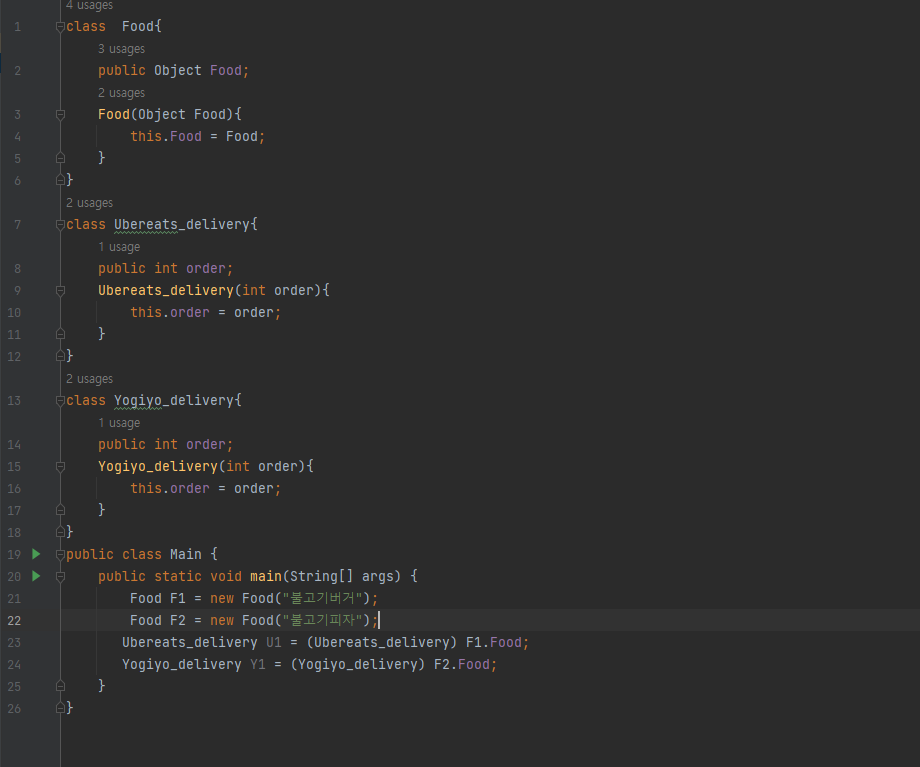Viewport: 920px width, 767px height.
Task: Click the underlined Ubereats_delivery class name on line 7
Action: pyautogui.click(x=181, y=225)
